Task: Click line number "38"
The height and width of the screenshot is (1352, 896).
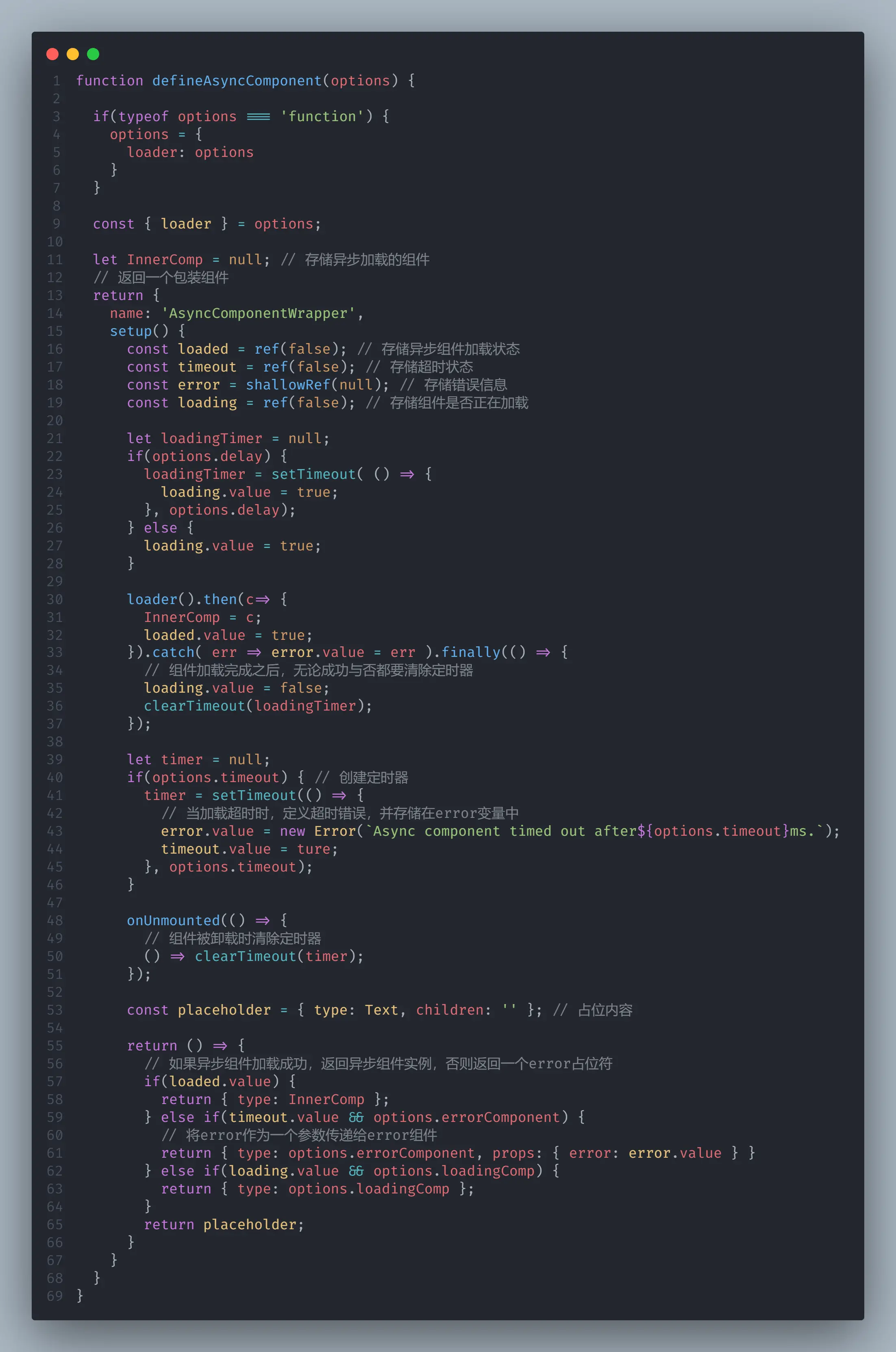Action: [x=55, y=742]
